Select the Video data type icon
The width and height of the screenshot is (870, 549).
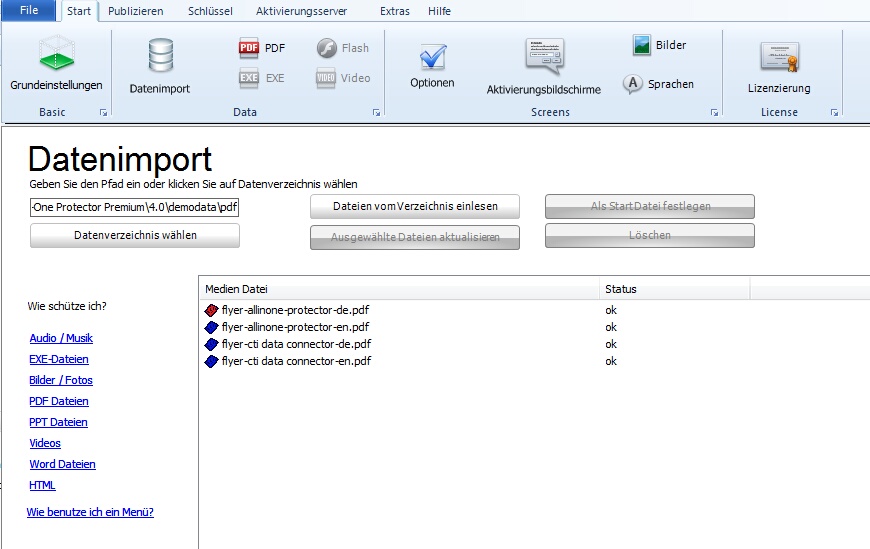pyautogui.click(x=326, y=78)
